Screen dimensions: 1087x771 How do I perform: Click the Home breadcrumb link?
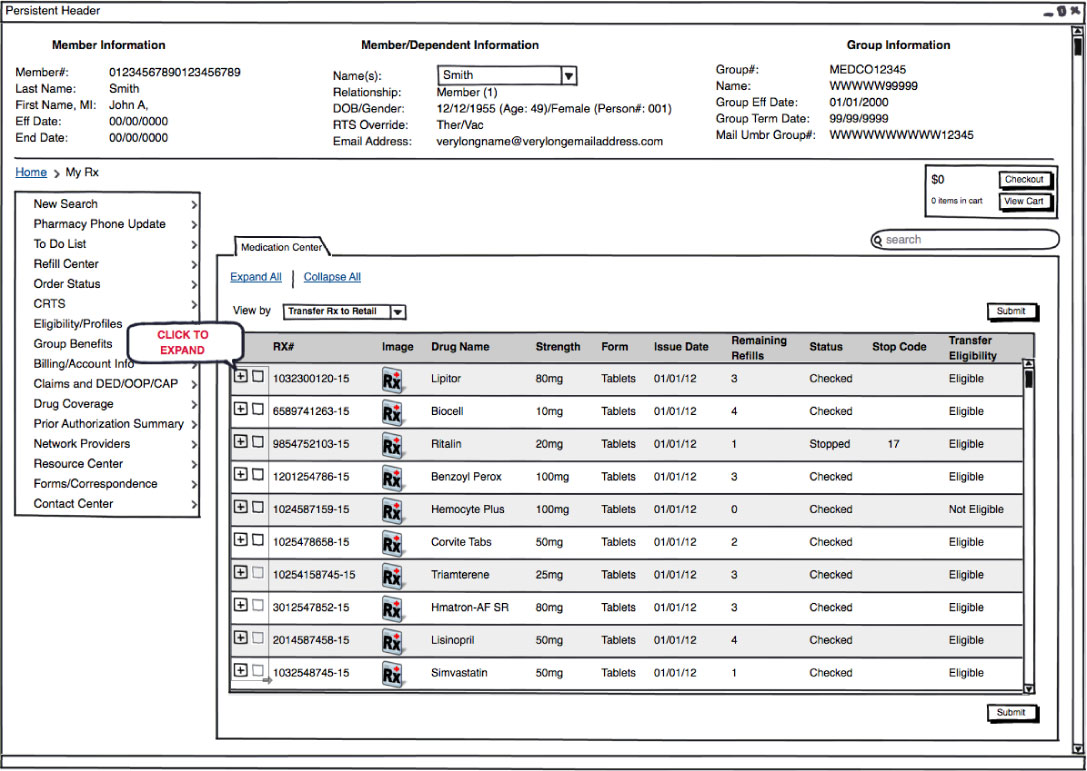[31, 172]
